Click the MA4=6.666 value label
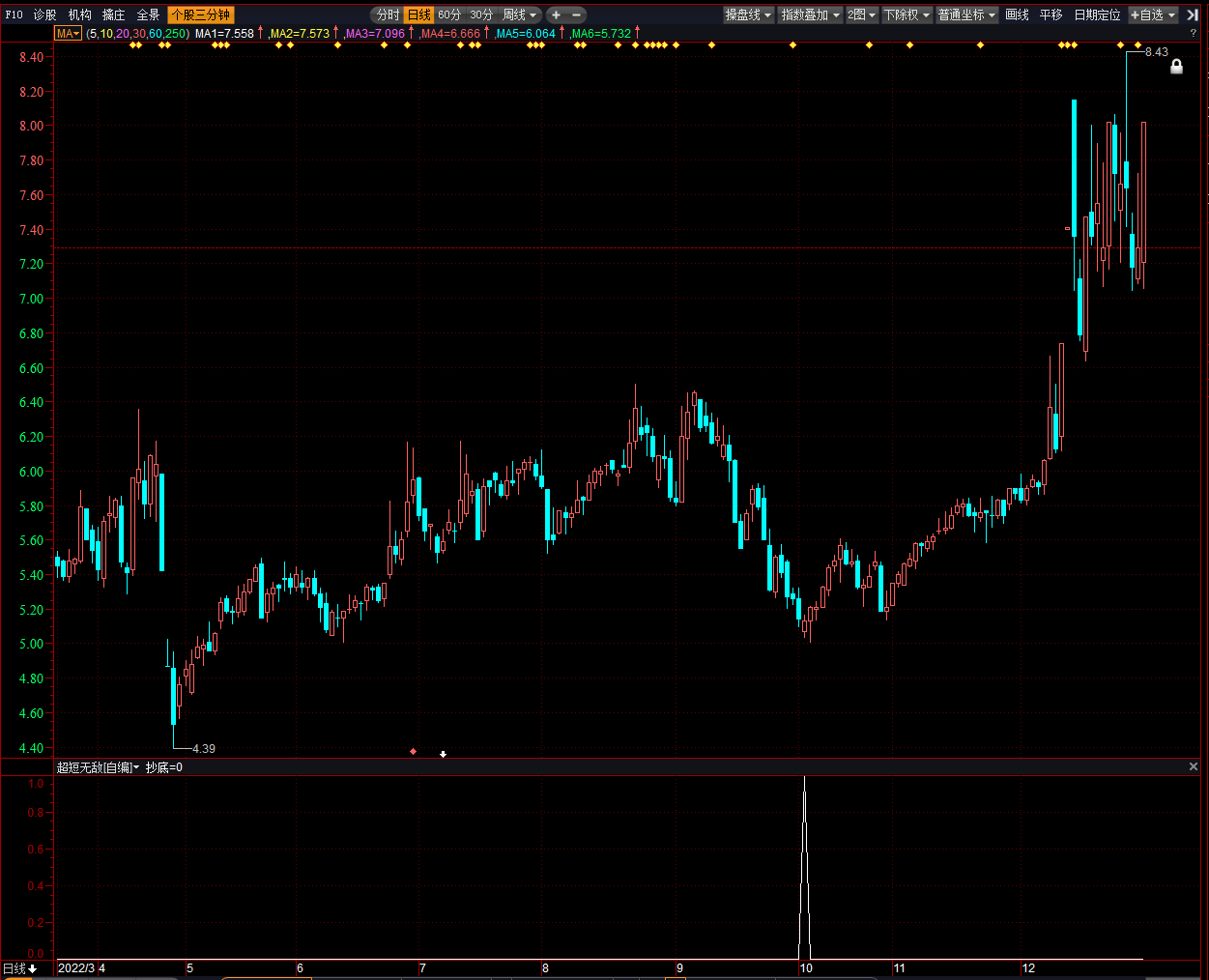This screenshot has height=980, width=1209. click(x=450, y=34)
